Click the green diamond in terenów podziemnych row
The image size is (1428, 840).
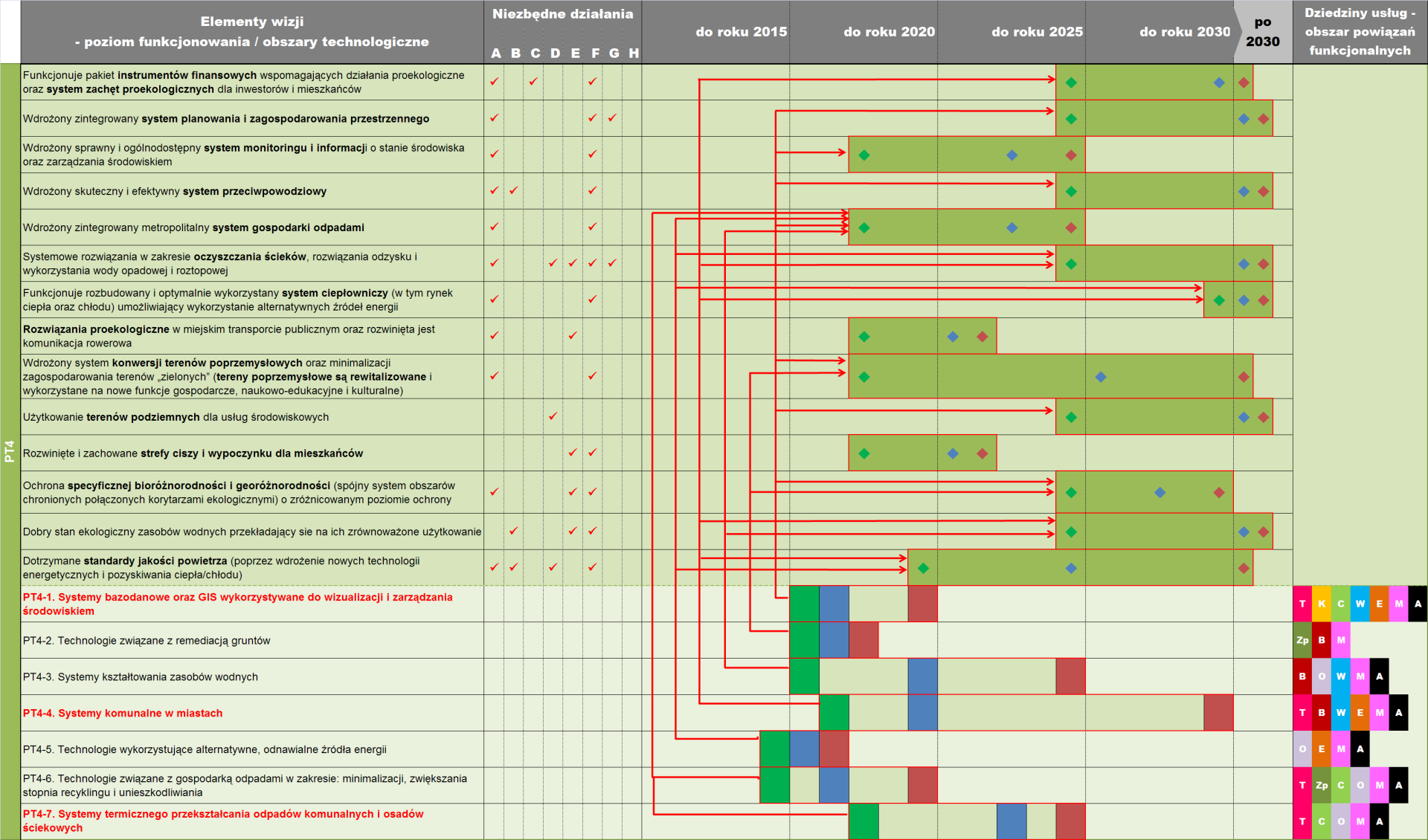tap(1071, 417)
